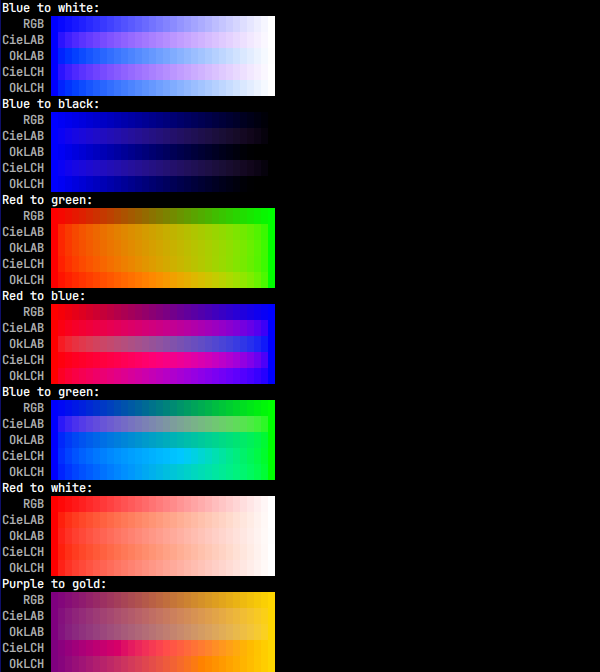
Task: Click the OkLCH gradient bar under Red to green
Action: (x=163, y=280)
